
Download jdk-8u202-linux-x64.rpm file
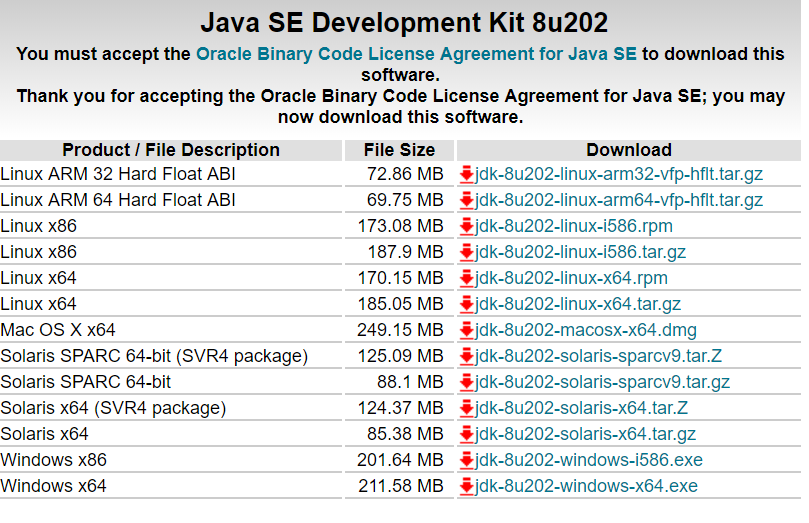571,278
